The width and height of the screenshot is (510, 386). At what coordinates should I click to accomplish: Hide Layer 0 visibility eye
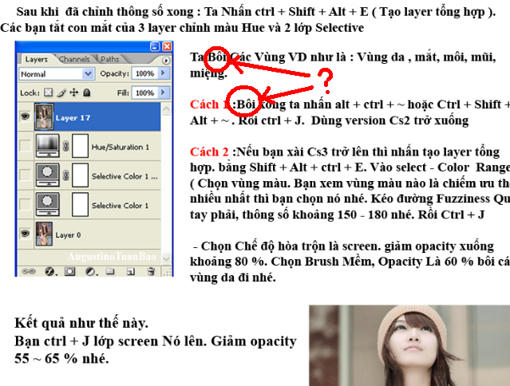(25, 234)
